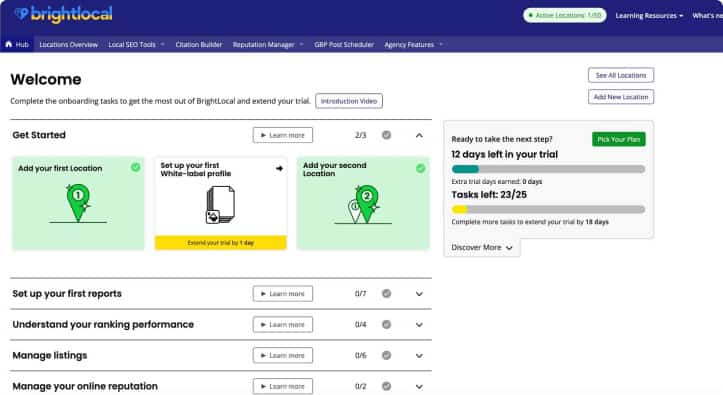The image size is (723, 395).
Task: Open the Agency Features dropdown menu
Action: coord(414,45)
